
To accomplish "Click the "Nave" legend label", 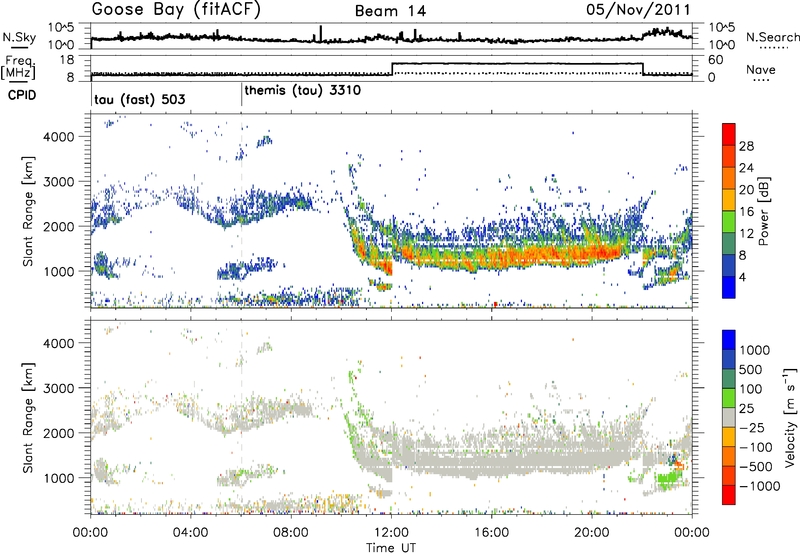I will tap(761, 70).
